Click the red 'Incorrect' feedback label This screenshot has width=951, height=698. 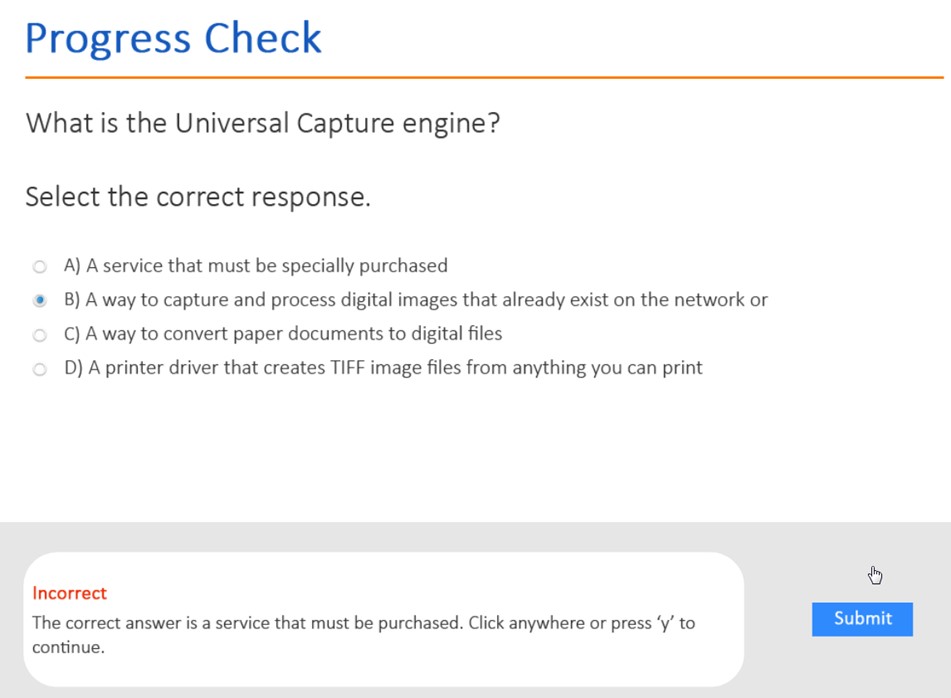[x=69, y=593]
